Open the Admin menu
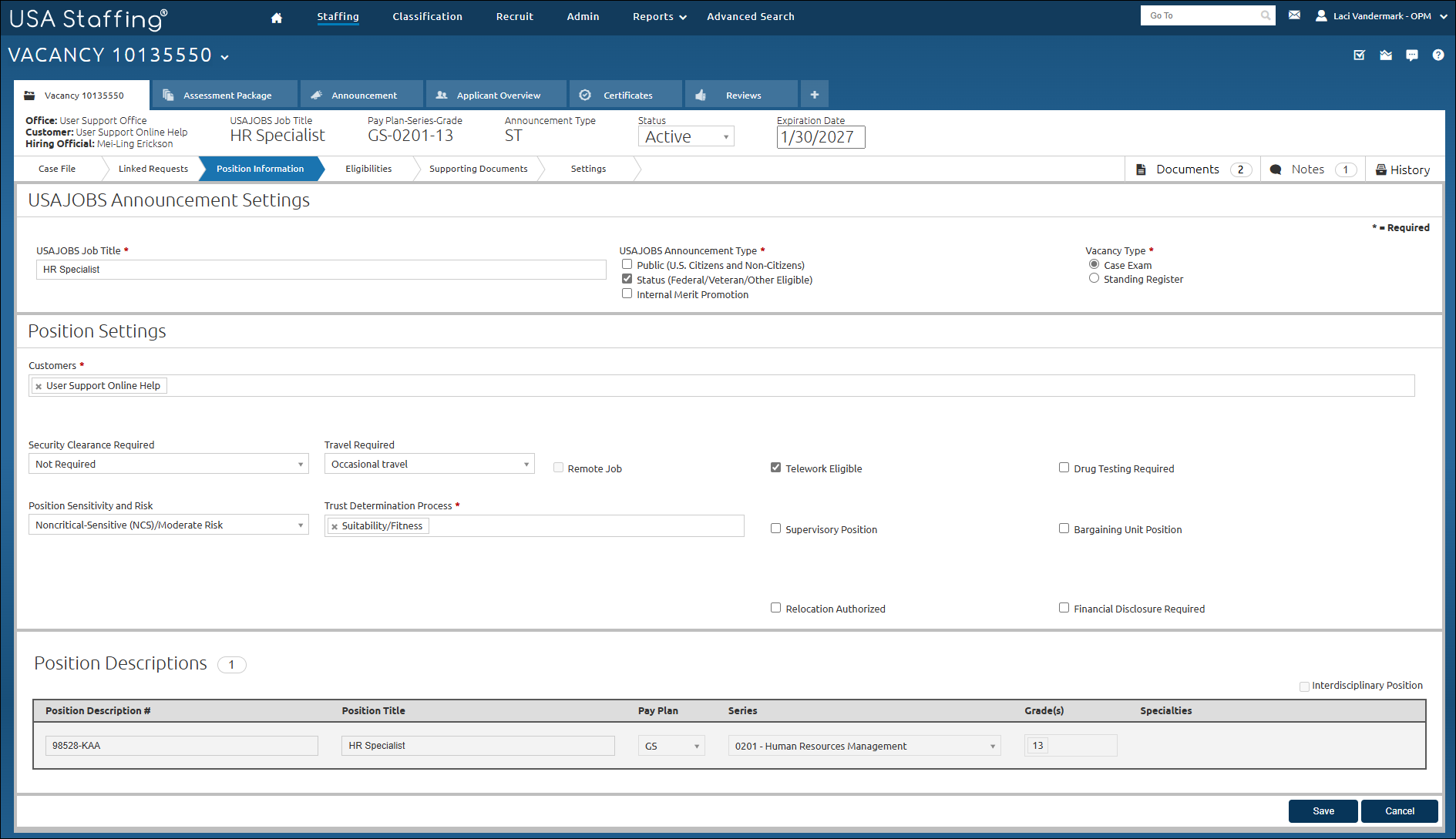1456x839 pixels. (583, 16)
